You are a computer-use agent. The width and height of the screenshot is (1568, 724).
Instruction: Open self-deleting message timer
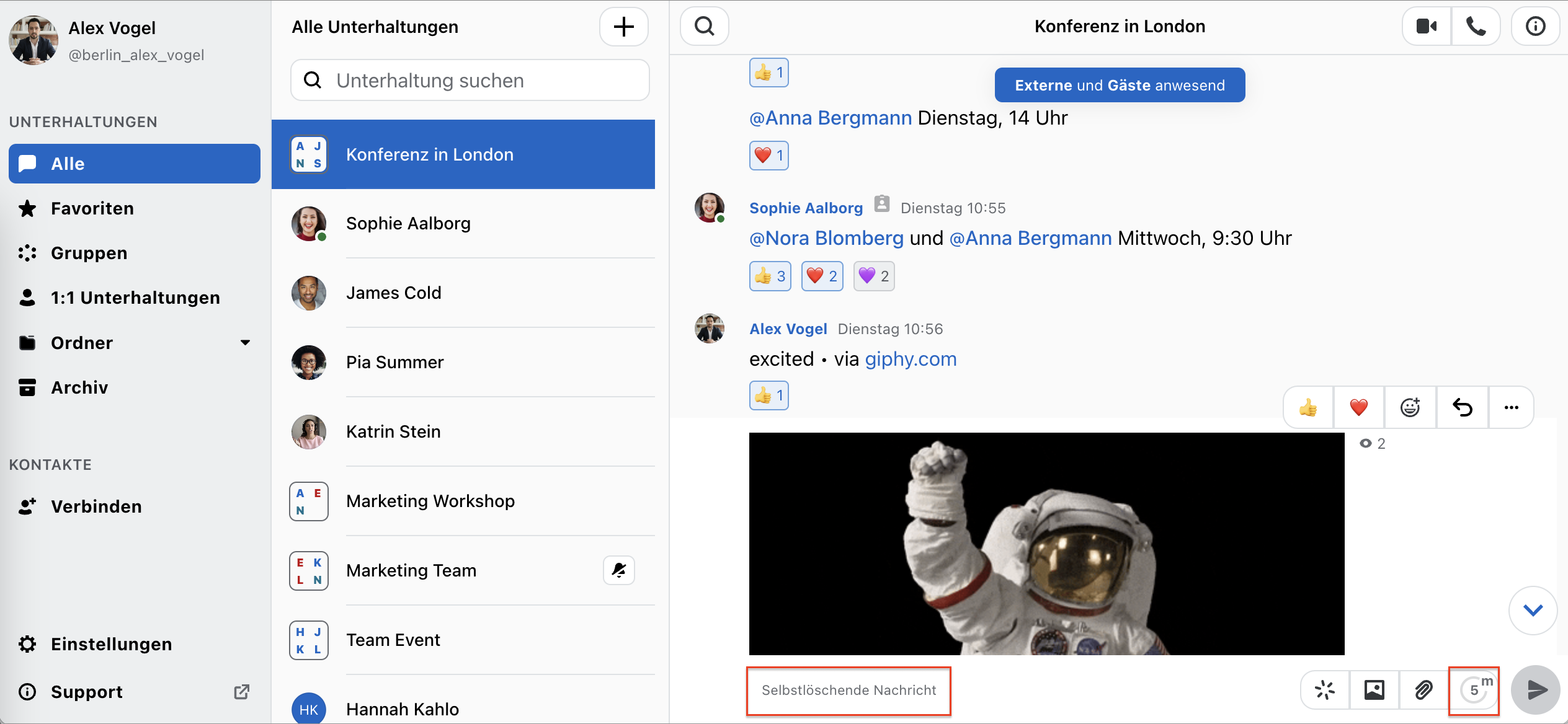[1474, 690]
